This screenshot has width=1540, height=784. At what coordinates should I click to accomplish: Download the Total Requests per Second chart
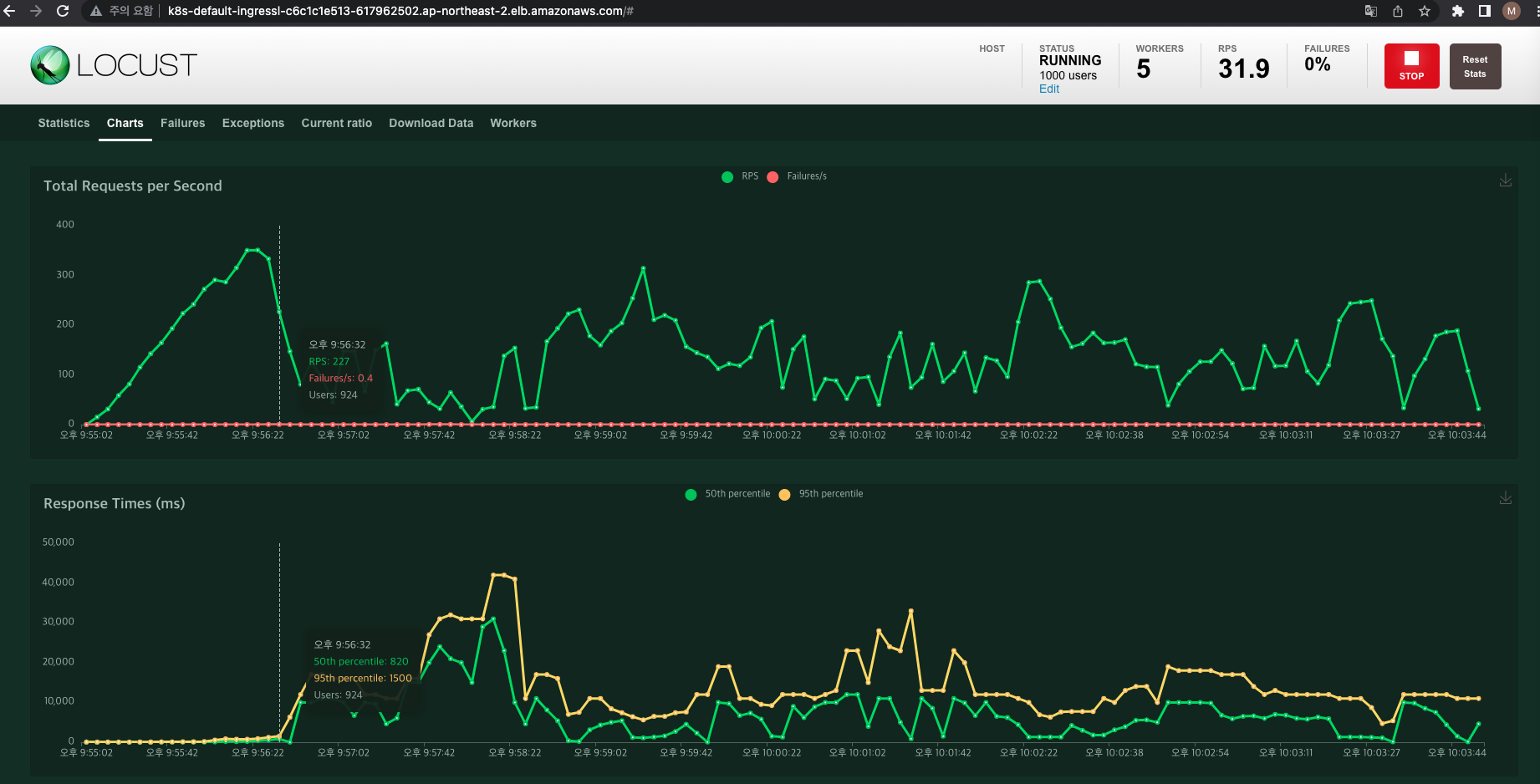tap(1506, 181)
